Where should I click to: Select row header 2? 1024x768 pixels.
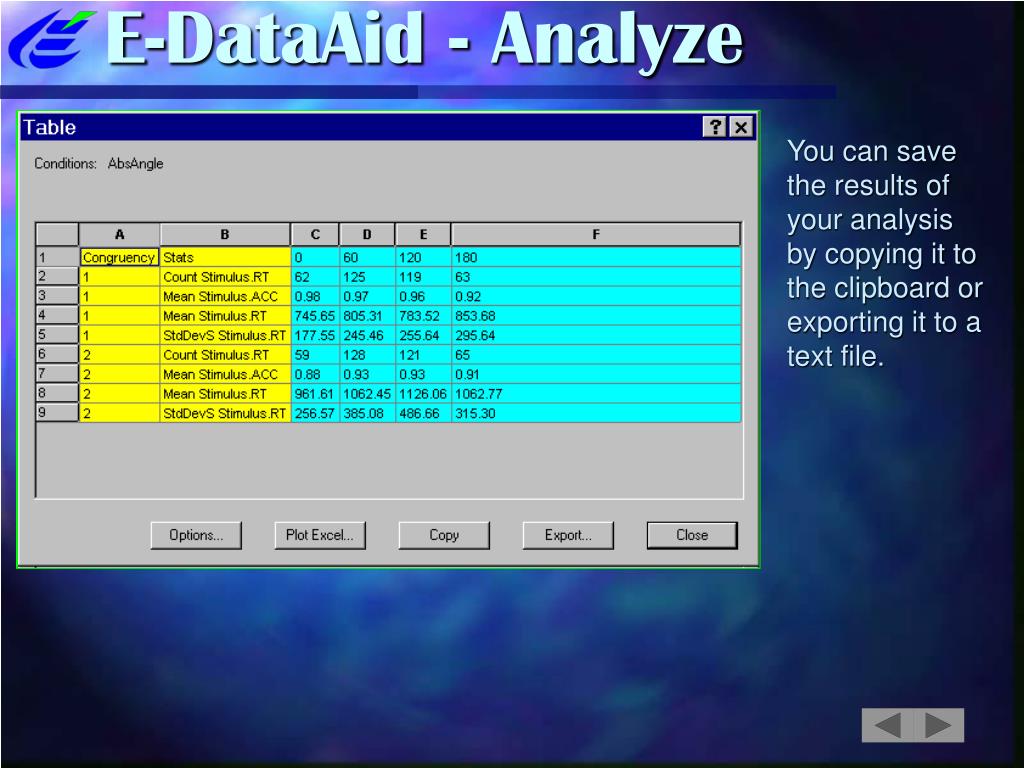point(57,276)
